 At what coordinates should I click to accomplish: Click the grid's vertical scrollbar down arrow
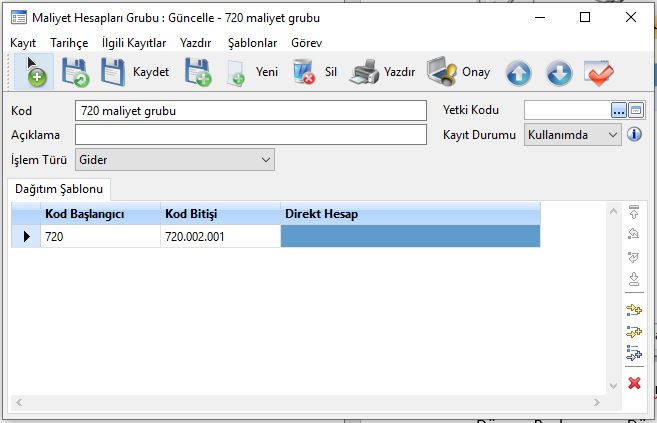pos(612,384)
